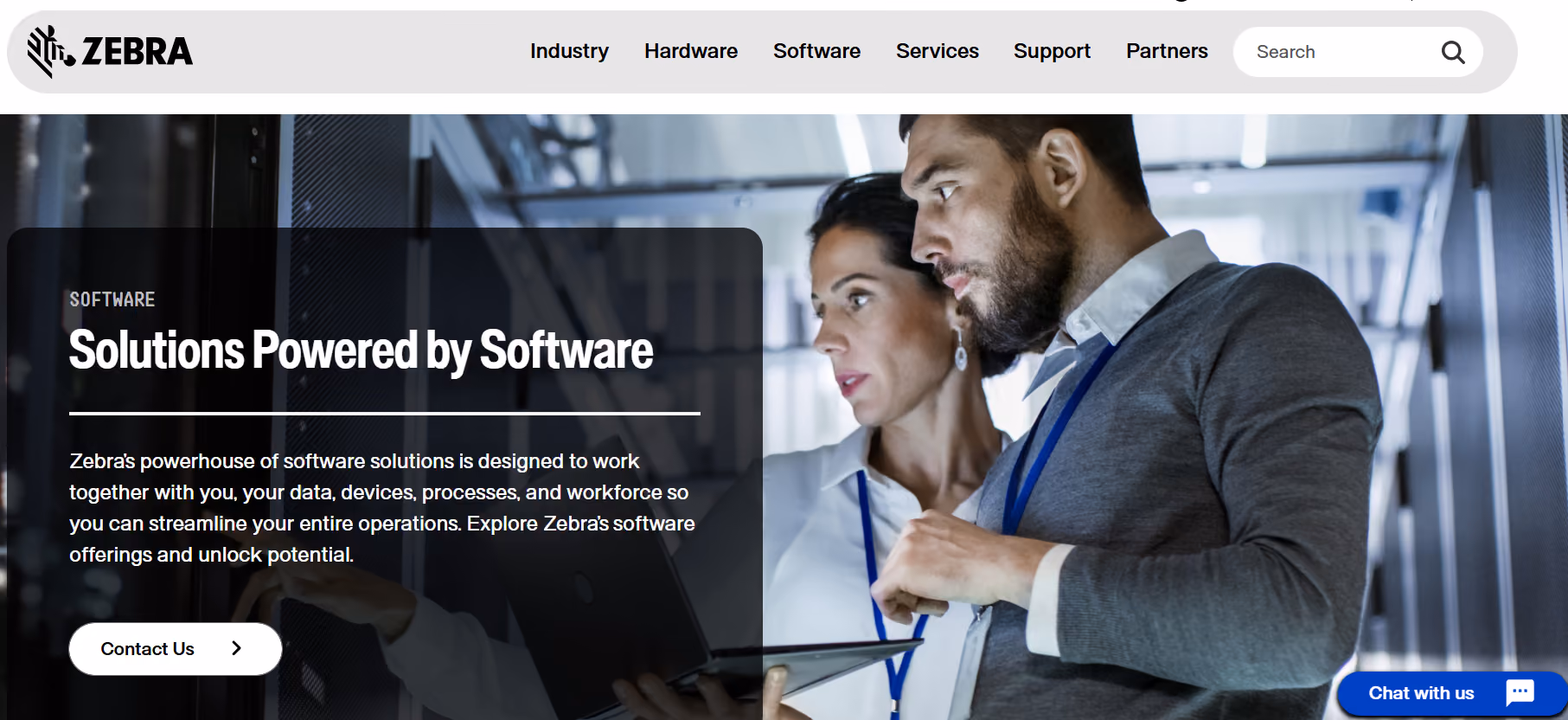This screenshot has height=720, width=1568.
Task: Click the Contact Us button
Action: point(176,649)
